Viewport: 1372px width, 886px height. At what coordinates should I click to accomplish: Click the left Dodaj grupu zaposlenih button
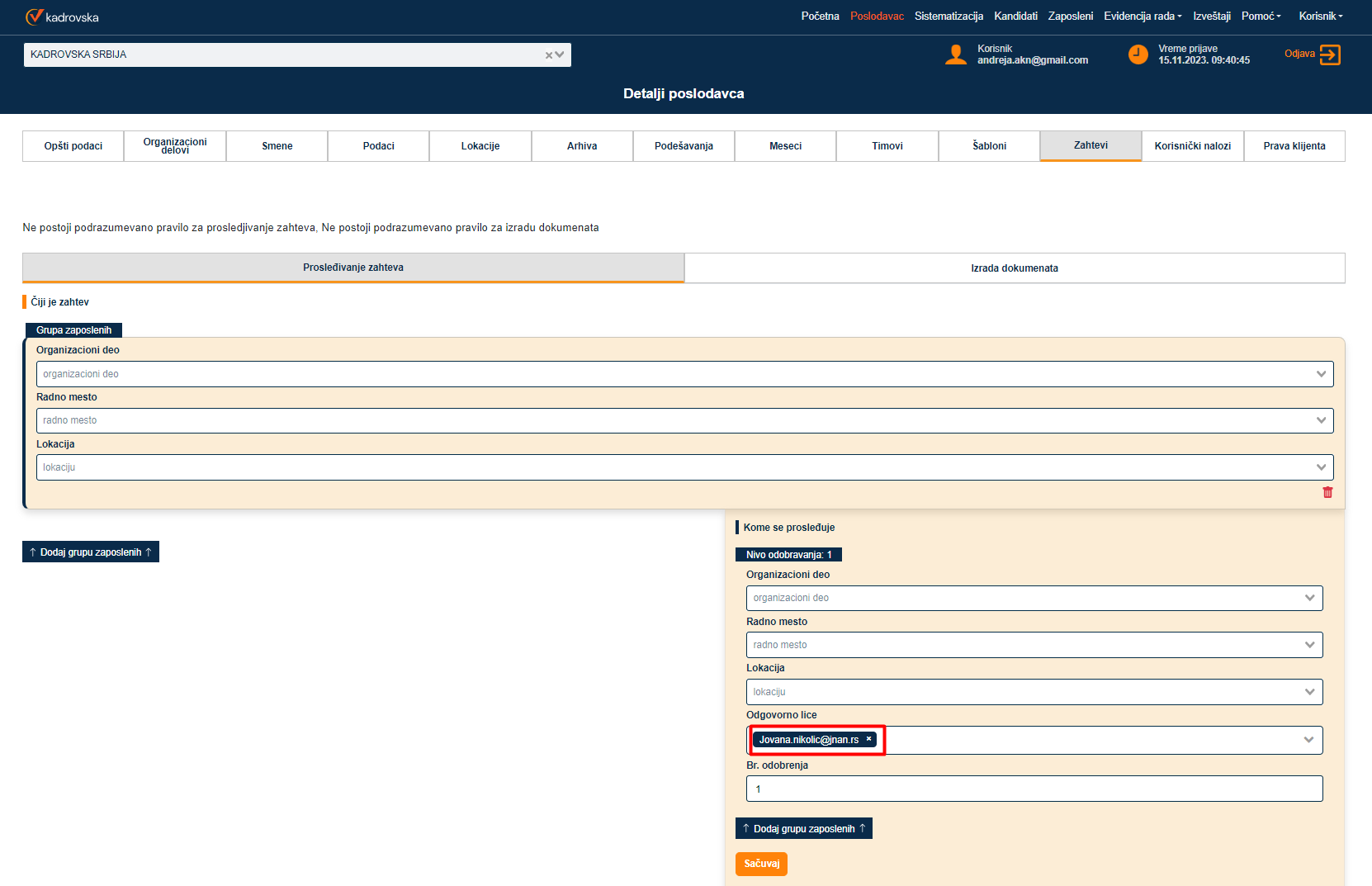coord(91,552)
